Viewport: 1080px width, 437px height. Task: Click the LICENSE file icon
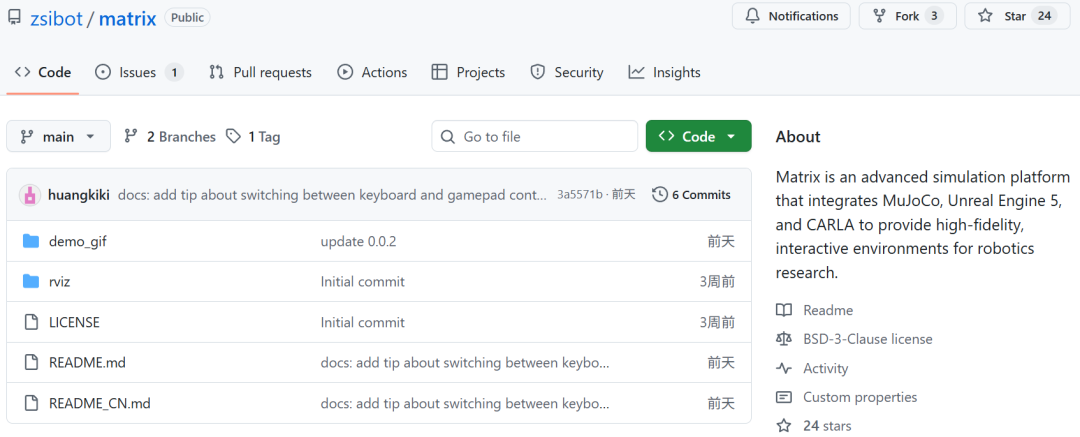pos(30,322)
